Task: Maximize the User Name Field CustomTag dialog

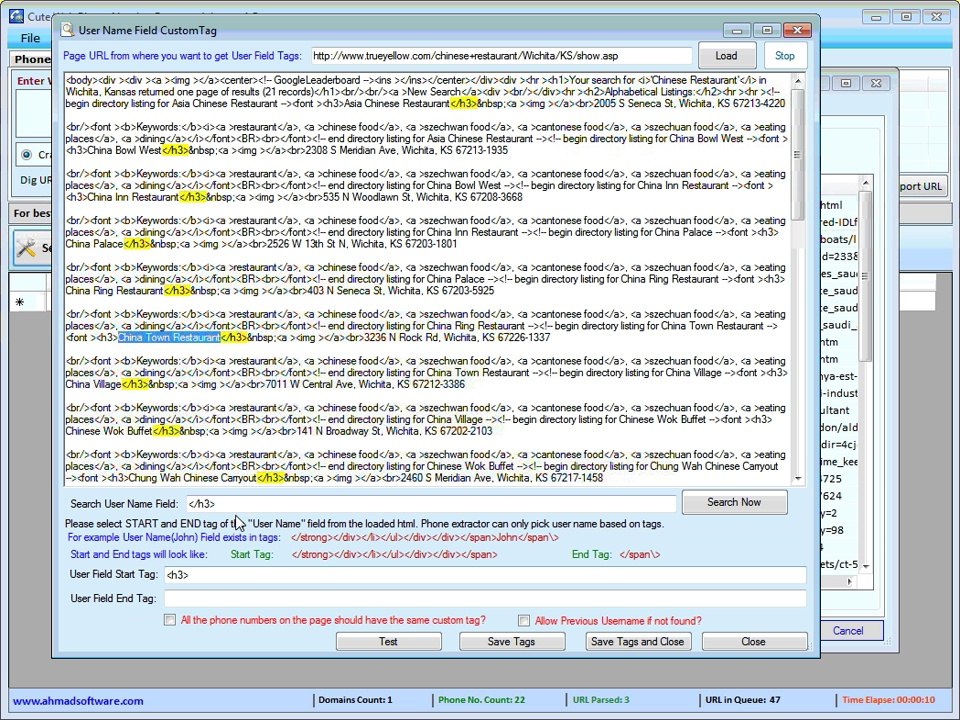Action: pos(767,30)
